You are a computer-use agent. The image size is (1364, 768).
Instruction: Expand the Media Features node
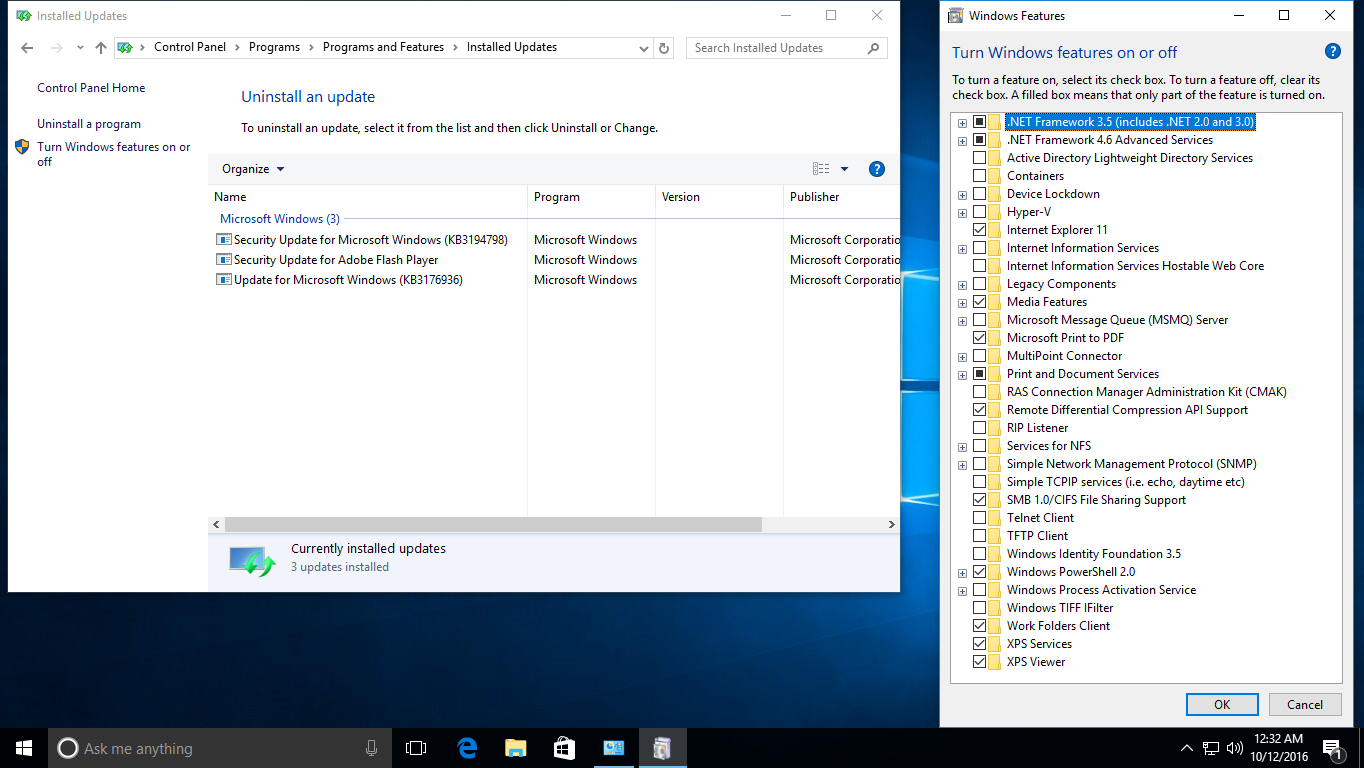[x=962, y=303]
